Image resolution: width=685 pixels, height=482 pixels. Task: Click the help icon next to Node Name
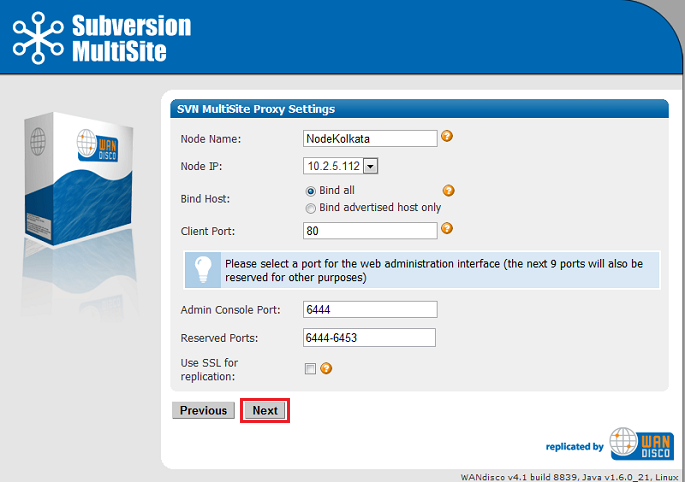click(446, 136)
